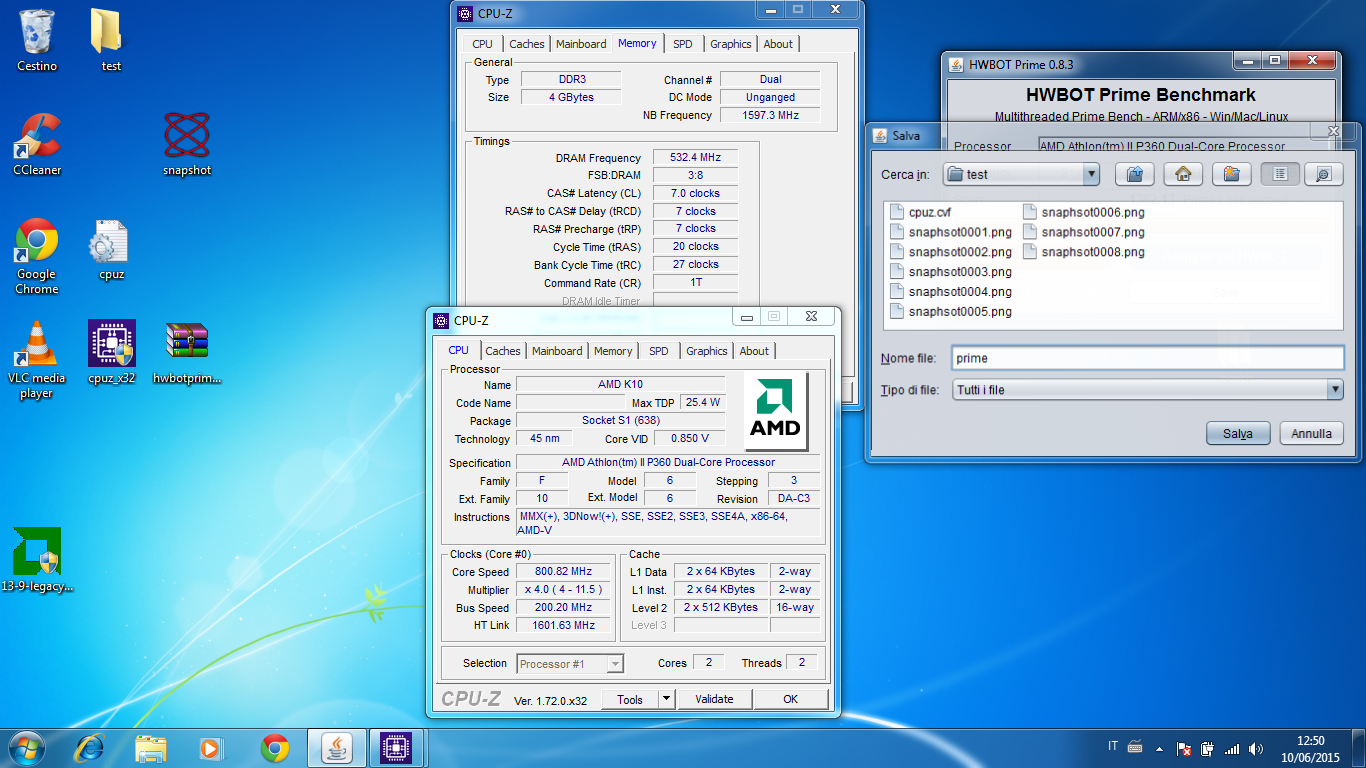The image size is (1366, 768).
Task: Click the Tools button in CPU-Z
Action: tap(630, 699)
